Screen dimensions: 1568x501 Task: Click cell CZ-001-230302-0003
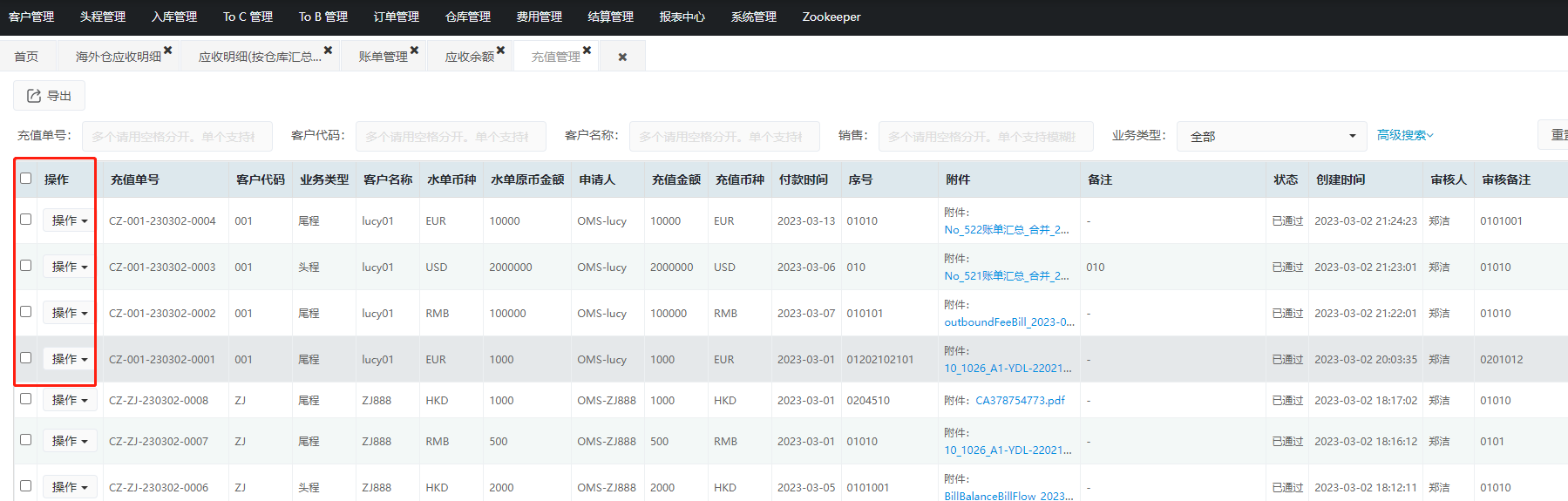click(162, 267)
